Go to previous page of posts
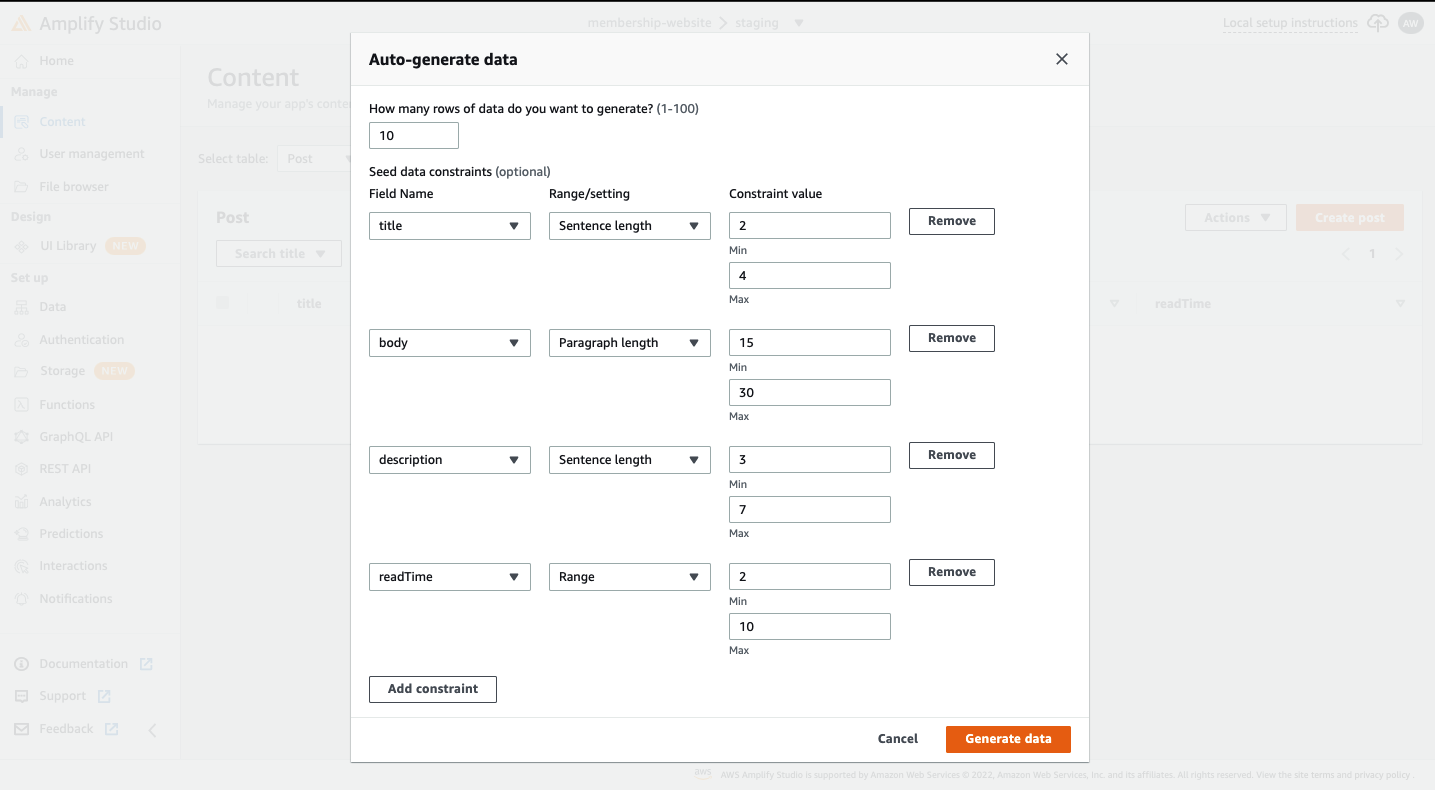Screen dimensions: 1435x790 [x=1346, y=254]
